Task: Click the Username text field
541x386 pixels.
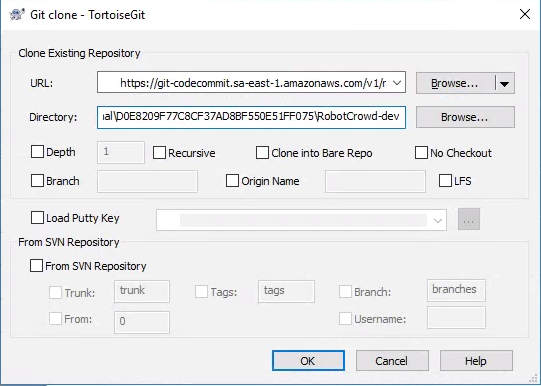Action: coord(456,317)
